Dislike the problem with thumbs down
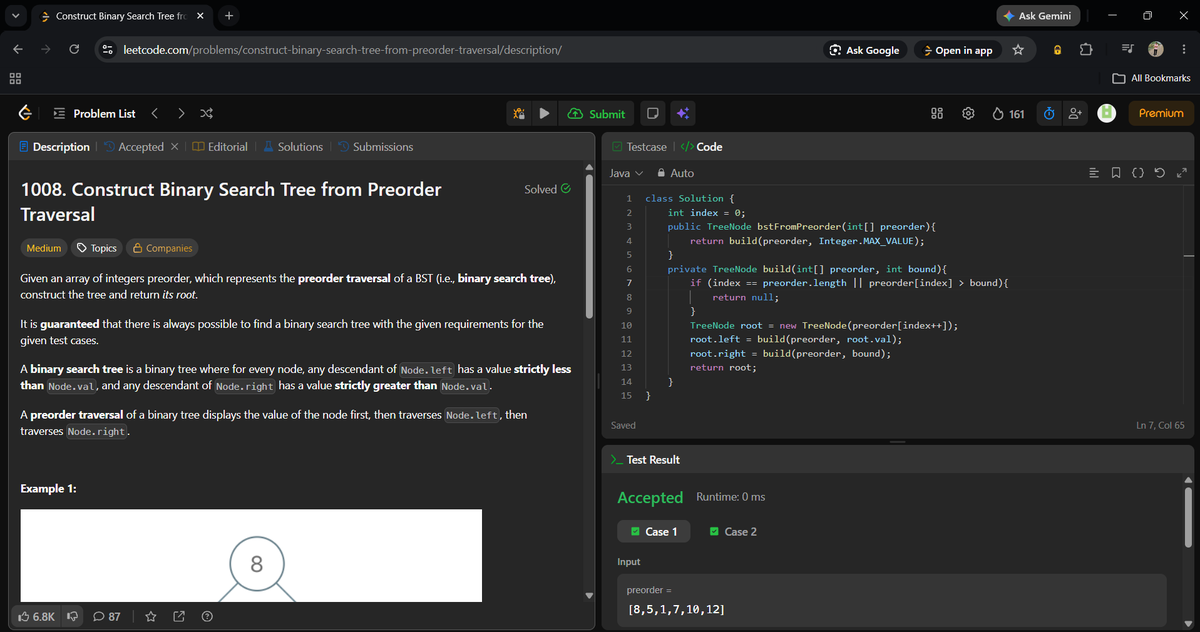This screenshot has height=632, width=1200. 72,616
